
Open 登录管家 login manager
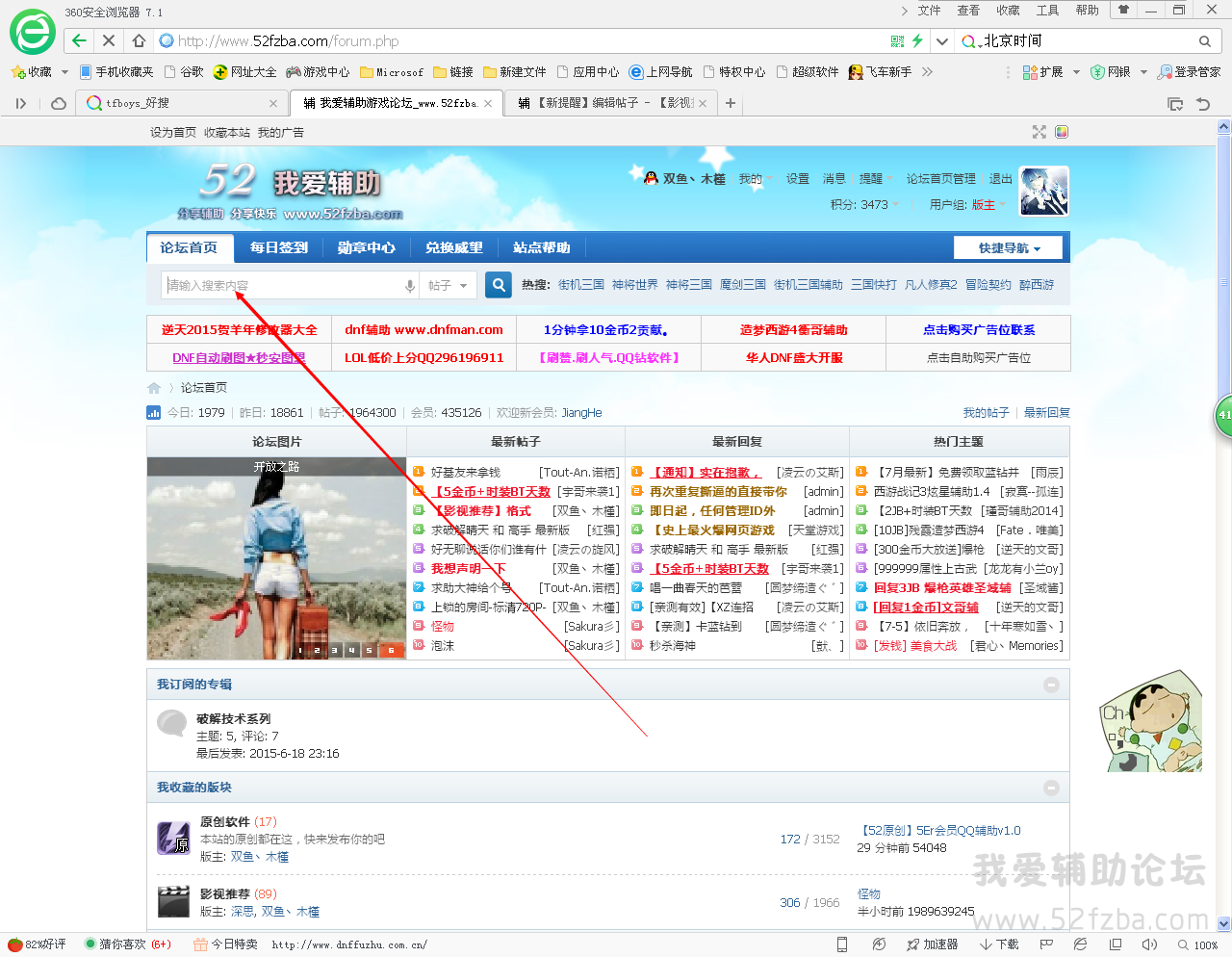[x=1189, y=72]
